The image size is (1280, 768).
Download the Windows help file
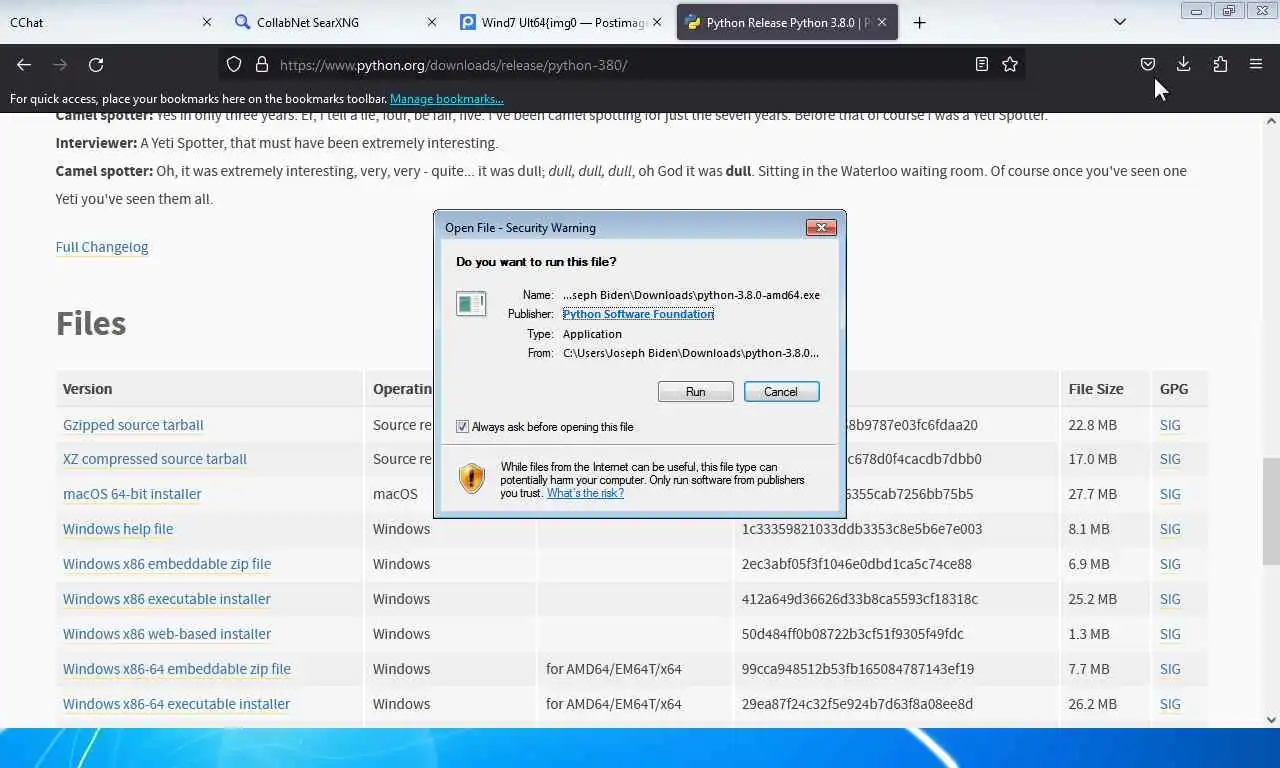118,529
